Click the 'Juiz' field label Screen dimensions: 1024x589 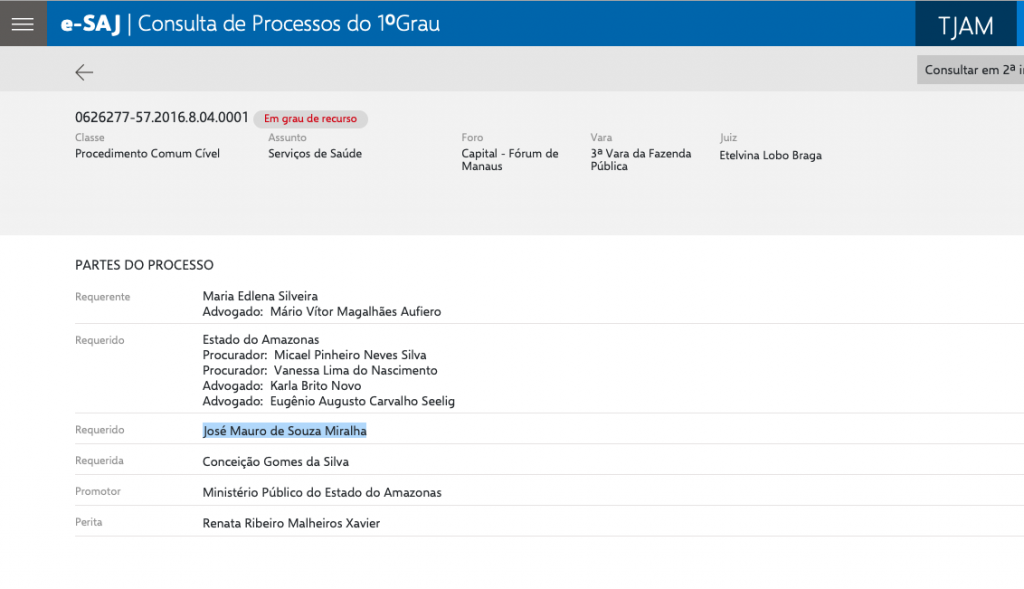(728, 138)
